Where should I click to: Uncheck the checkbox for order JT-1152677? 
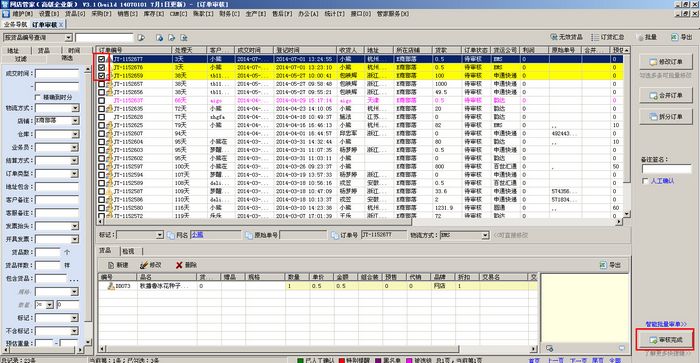pos(102,59)
